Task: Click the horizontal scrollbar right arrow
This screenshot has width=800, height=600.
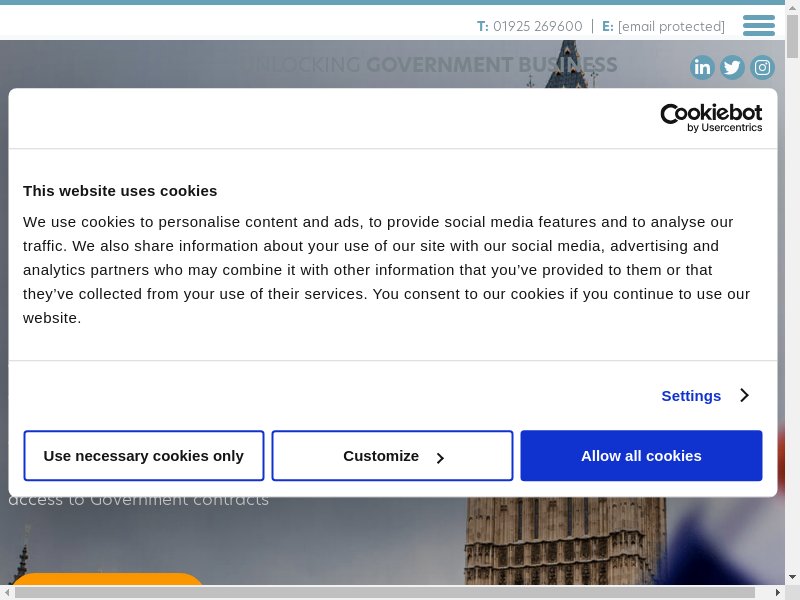Action: coord(777,592)
